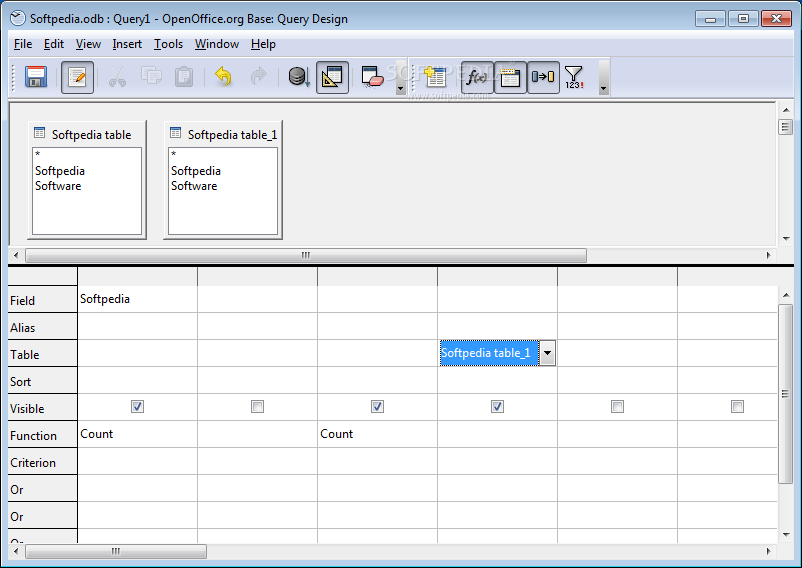Click the Softpedia table_1 window icon
The image size is (802, 568).
point(175,133)
